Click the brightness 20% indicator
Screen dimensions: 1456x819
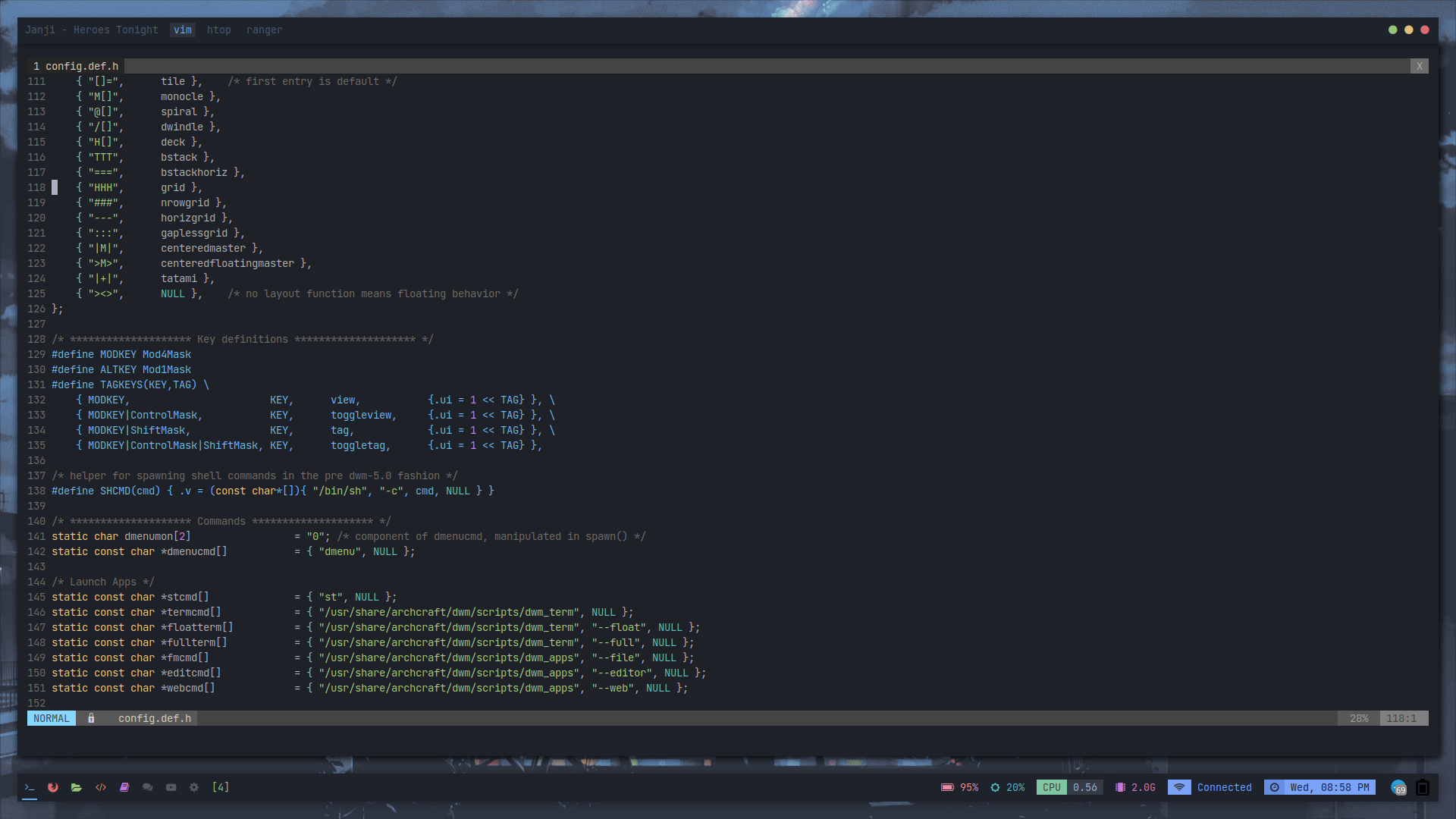1007,787
